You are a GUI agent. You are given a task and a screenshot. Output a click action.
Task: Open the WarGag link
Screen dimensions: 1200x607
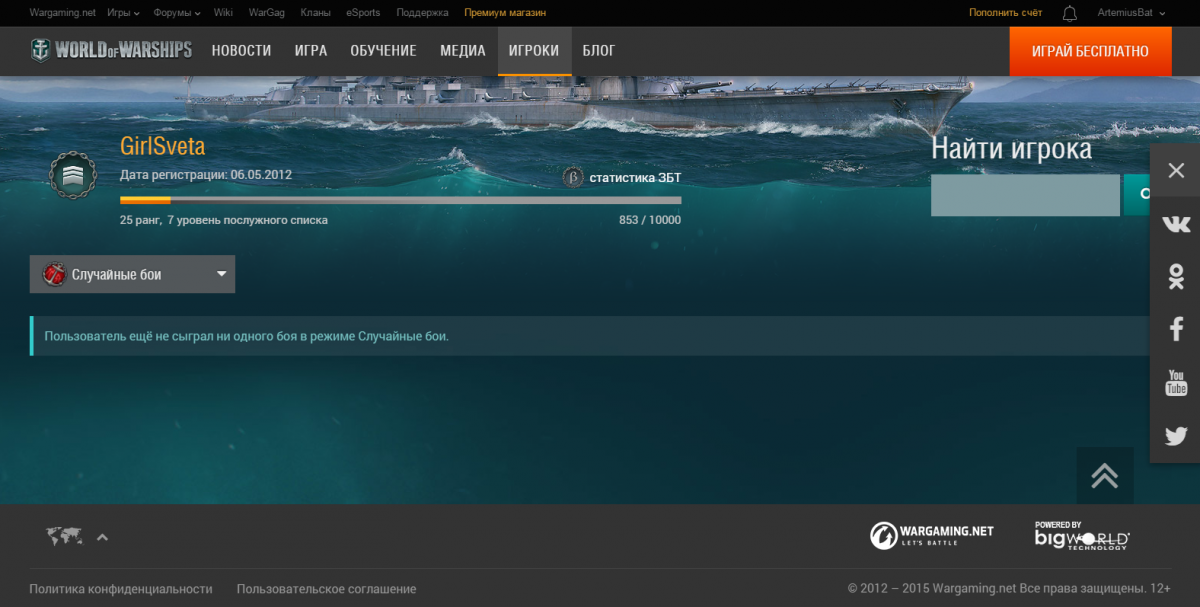(x=267, y=13)
